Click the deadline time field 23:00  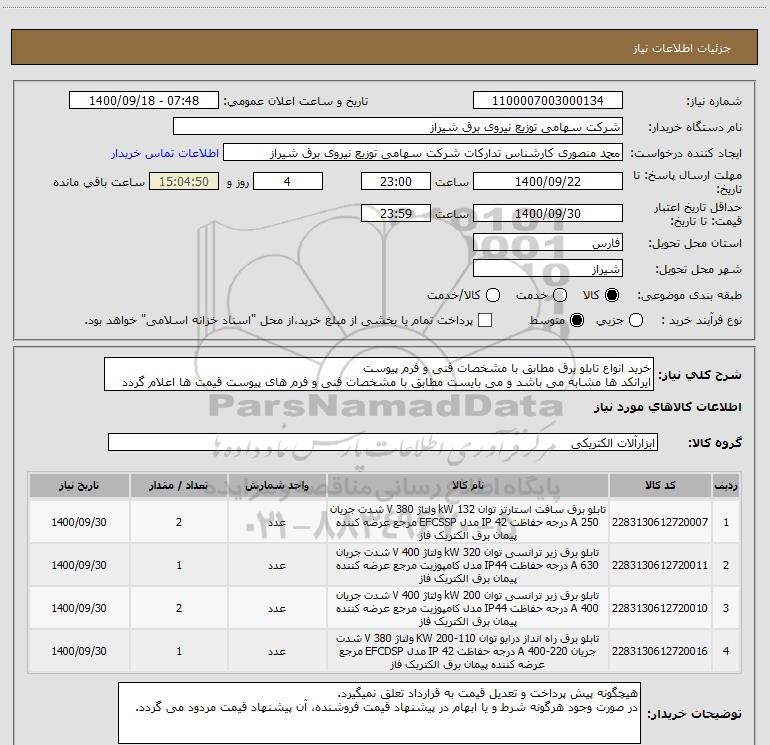tap(396, 181)
